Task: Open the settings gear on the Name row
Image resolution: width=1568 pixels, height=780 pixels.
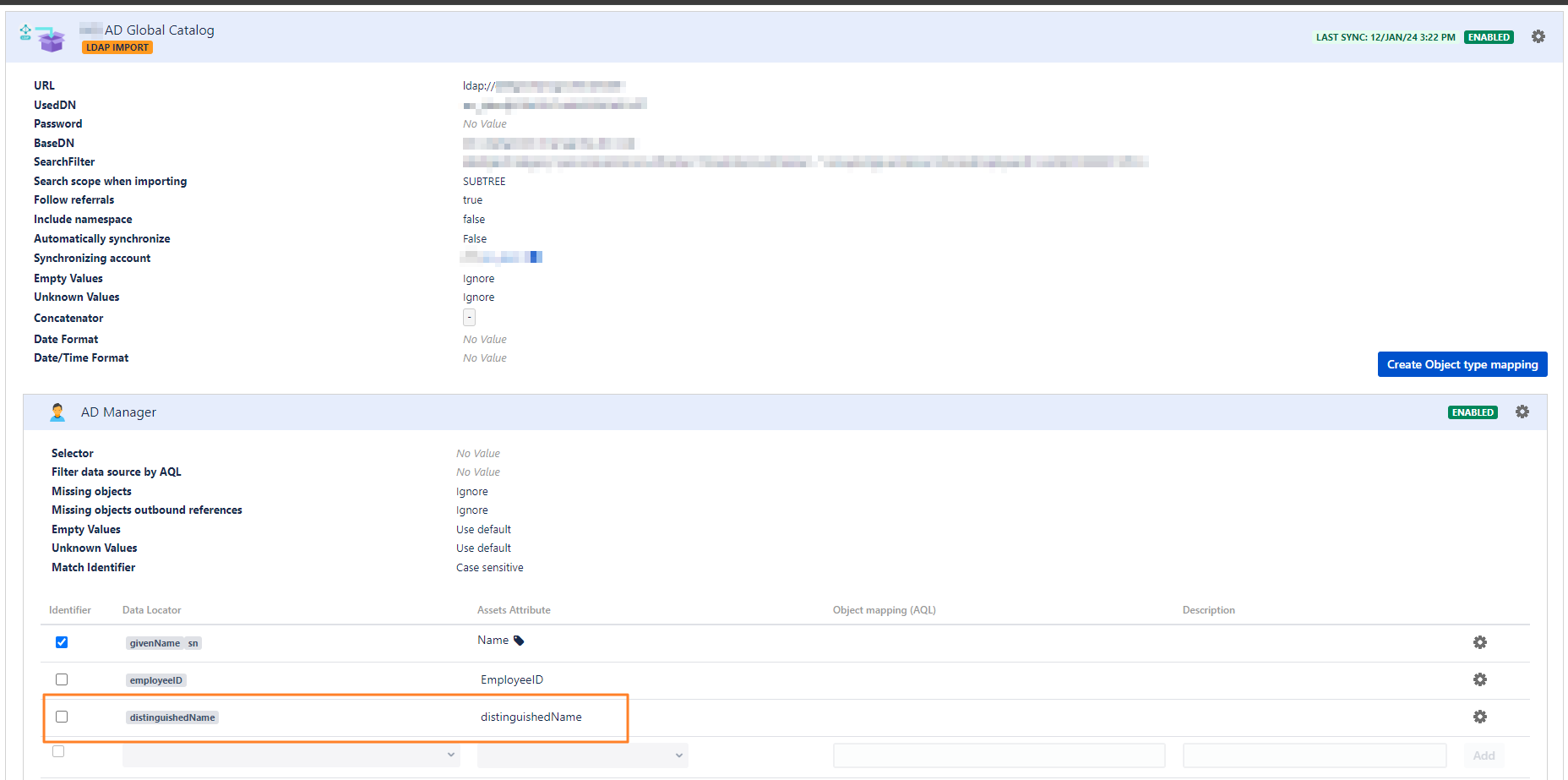Action: [x=1479, y=642]
